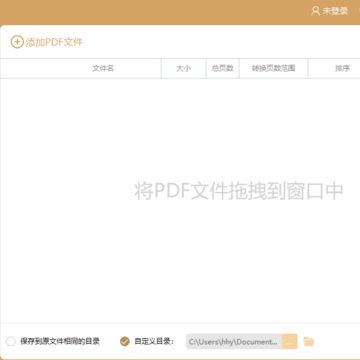The width and height of the screenshot is (360, 360).
Task: Click the 大小 column header
Action: (x=183, y=68)
